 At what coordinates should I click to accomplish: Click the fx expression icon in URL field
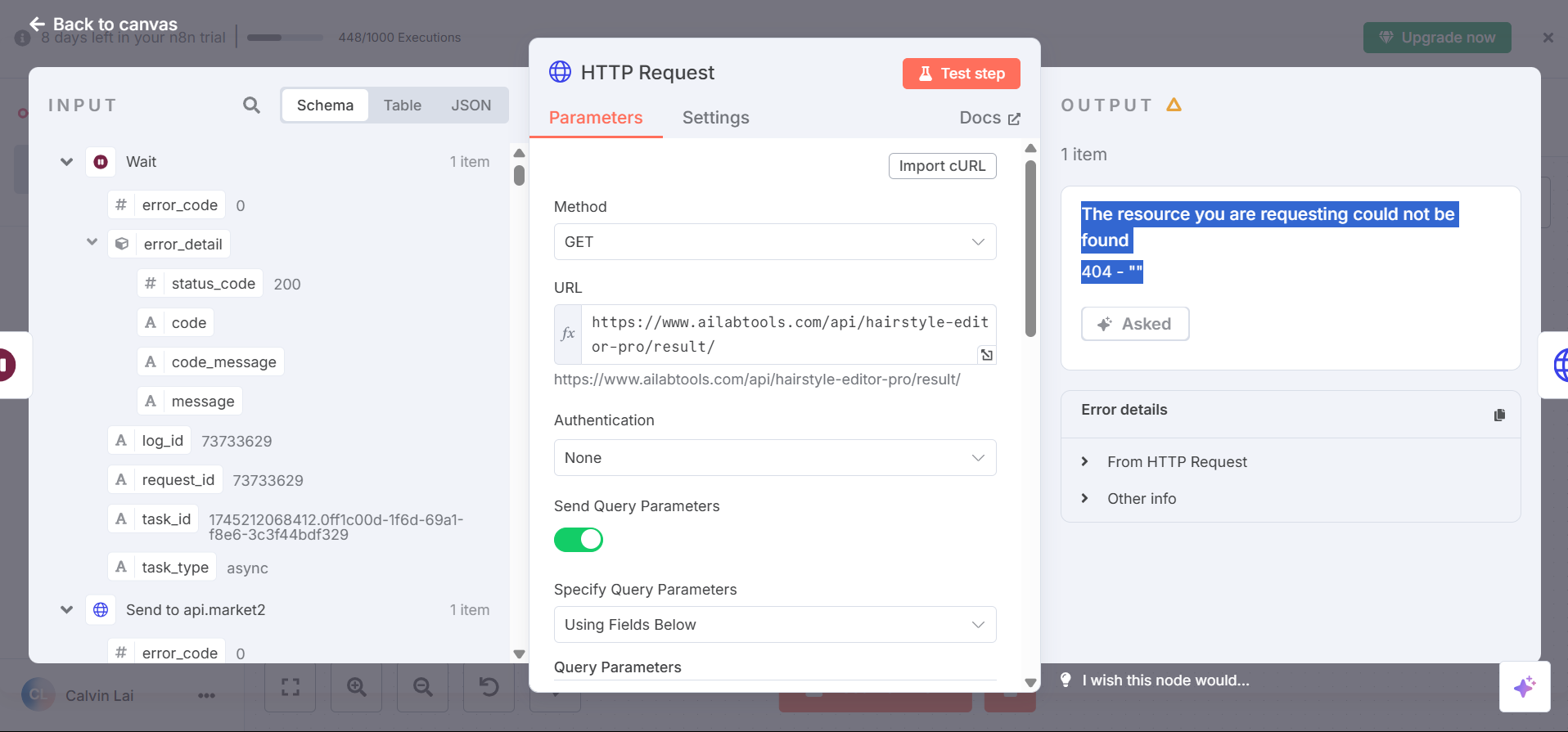point(568,334)
